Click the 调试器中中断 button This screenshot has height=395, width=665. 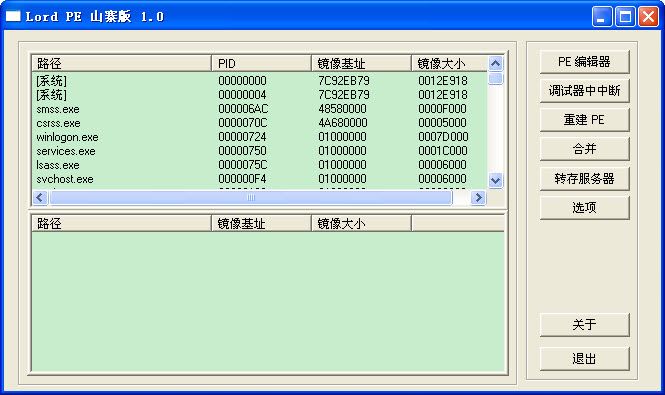point(584,91)
